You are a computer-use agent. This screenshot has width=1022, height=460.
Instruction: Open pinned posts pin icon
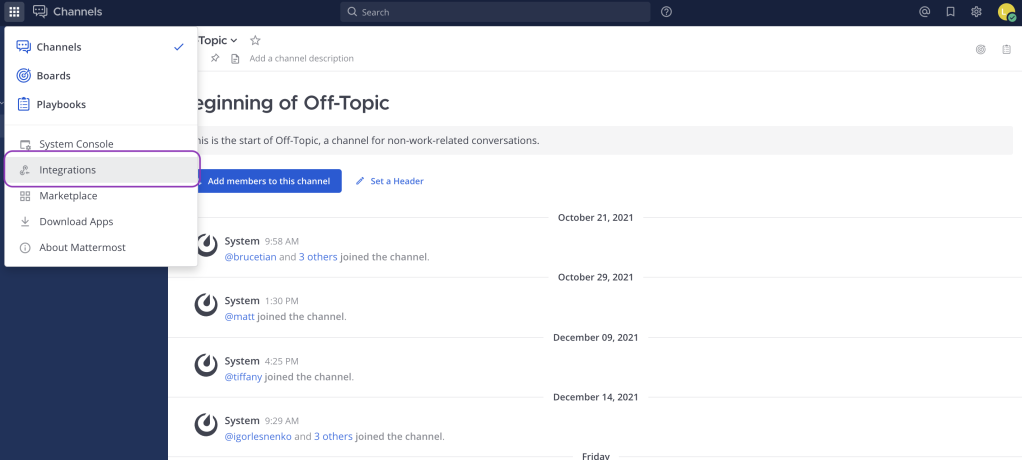click(215, 59)
